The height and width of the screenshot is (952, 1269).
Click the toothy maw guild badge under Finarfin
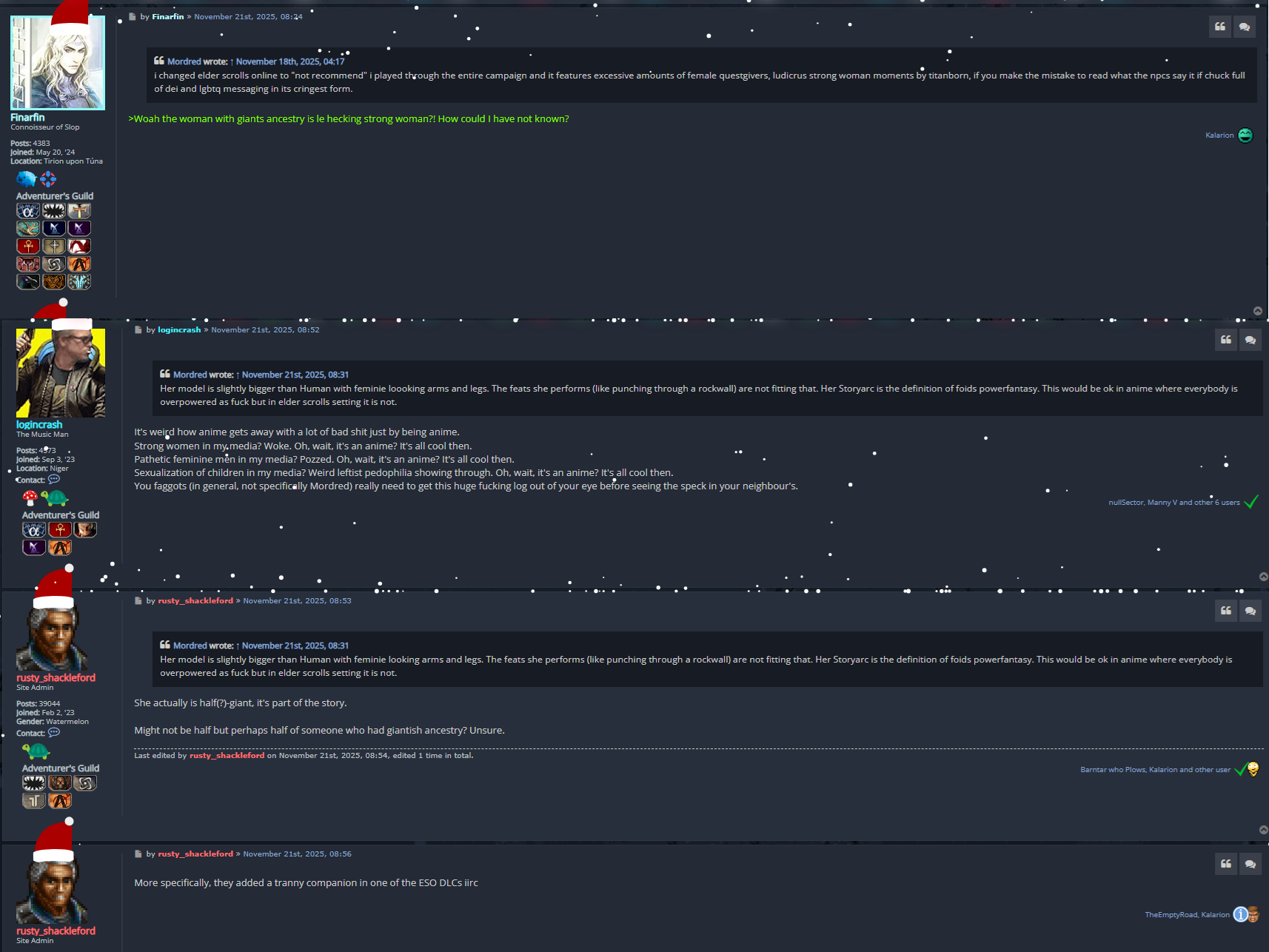(54, 211)
